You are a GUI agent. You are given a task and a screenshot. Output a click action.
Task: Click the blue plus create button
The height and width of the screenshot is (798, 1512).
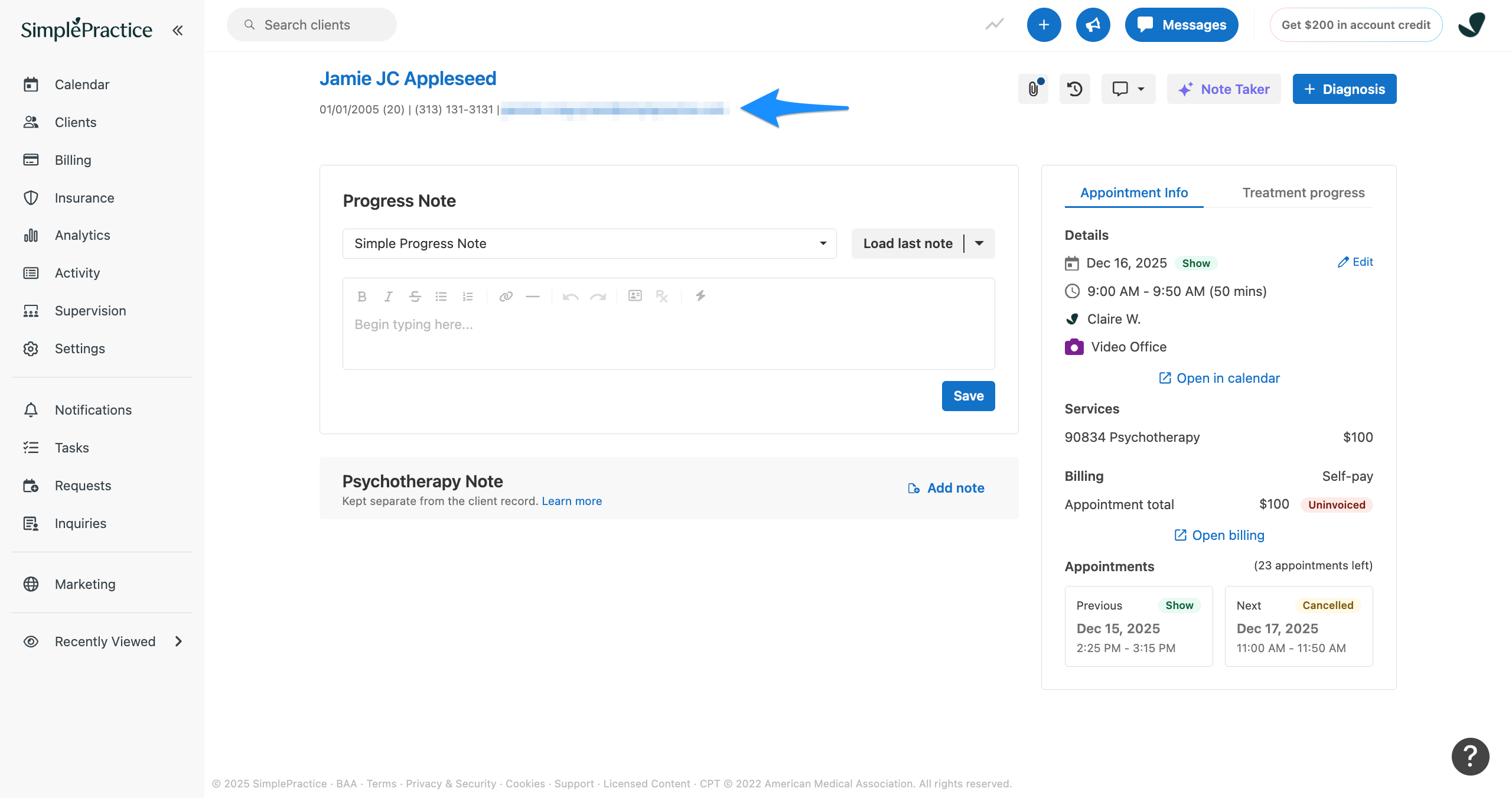[1044, 25]
